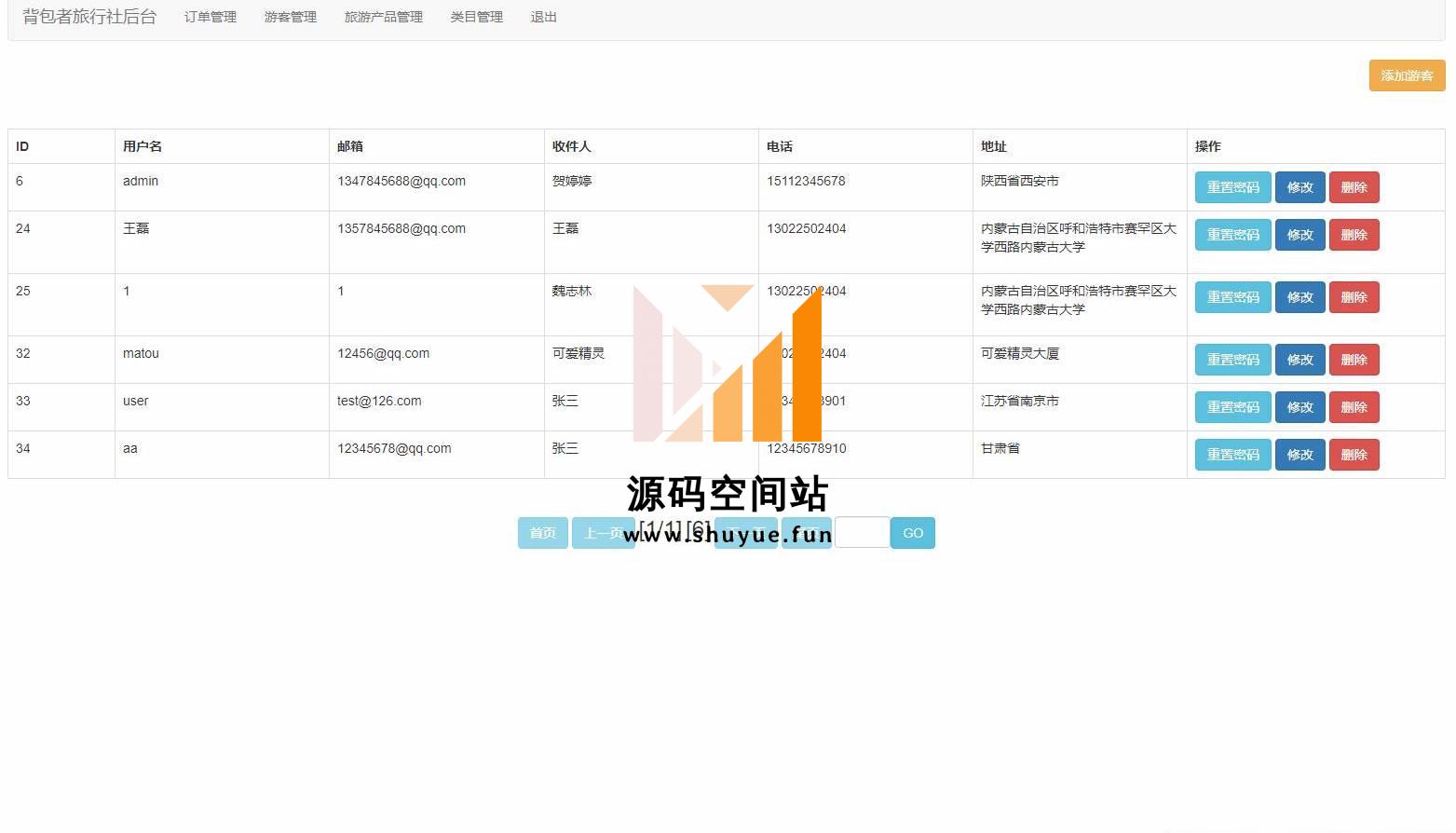The height and width of the screenshot is (833, 1456).
Task: Click 修改 for user aa
Action: pos(1300,455)
